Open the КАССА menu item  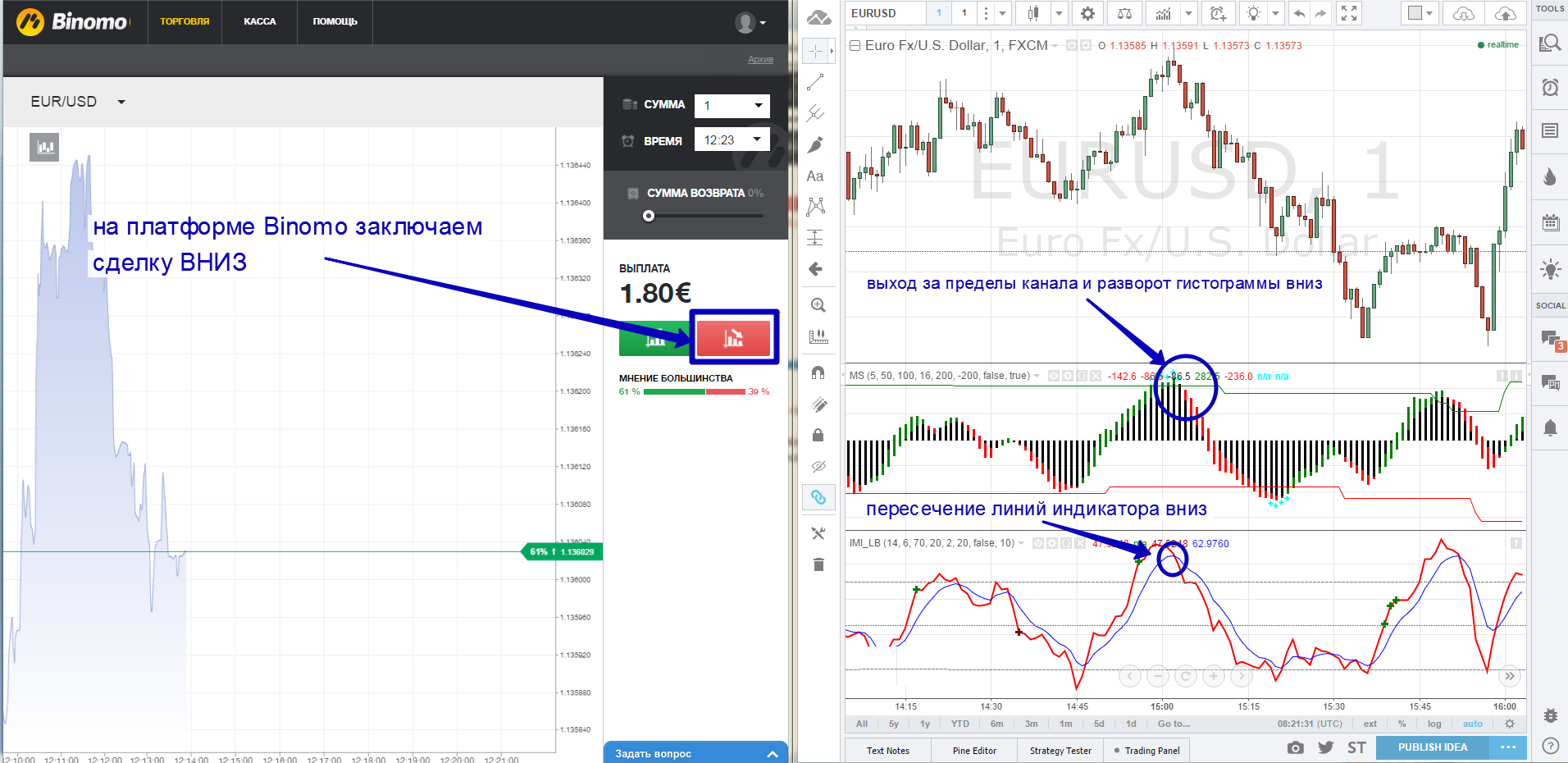[x=260, y=21]
